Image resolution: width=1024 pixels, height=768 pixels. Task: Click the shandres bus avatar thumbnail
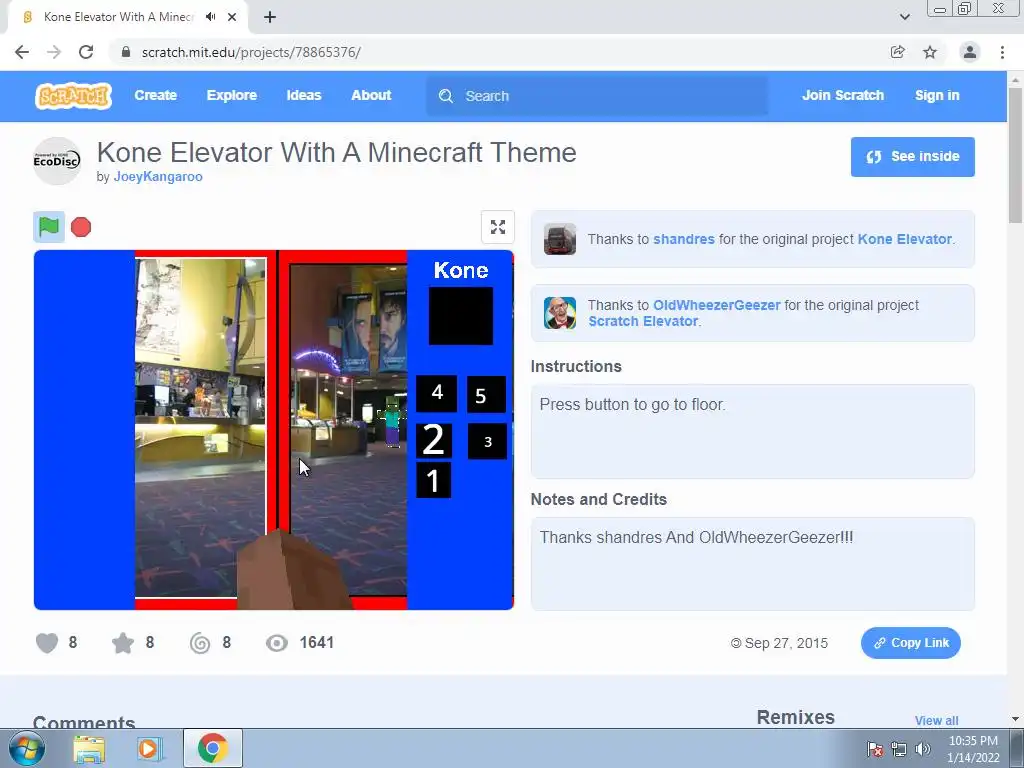(560, 239)
